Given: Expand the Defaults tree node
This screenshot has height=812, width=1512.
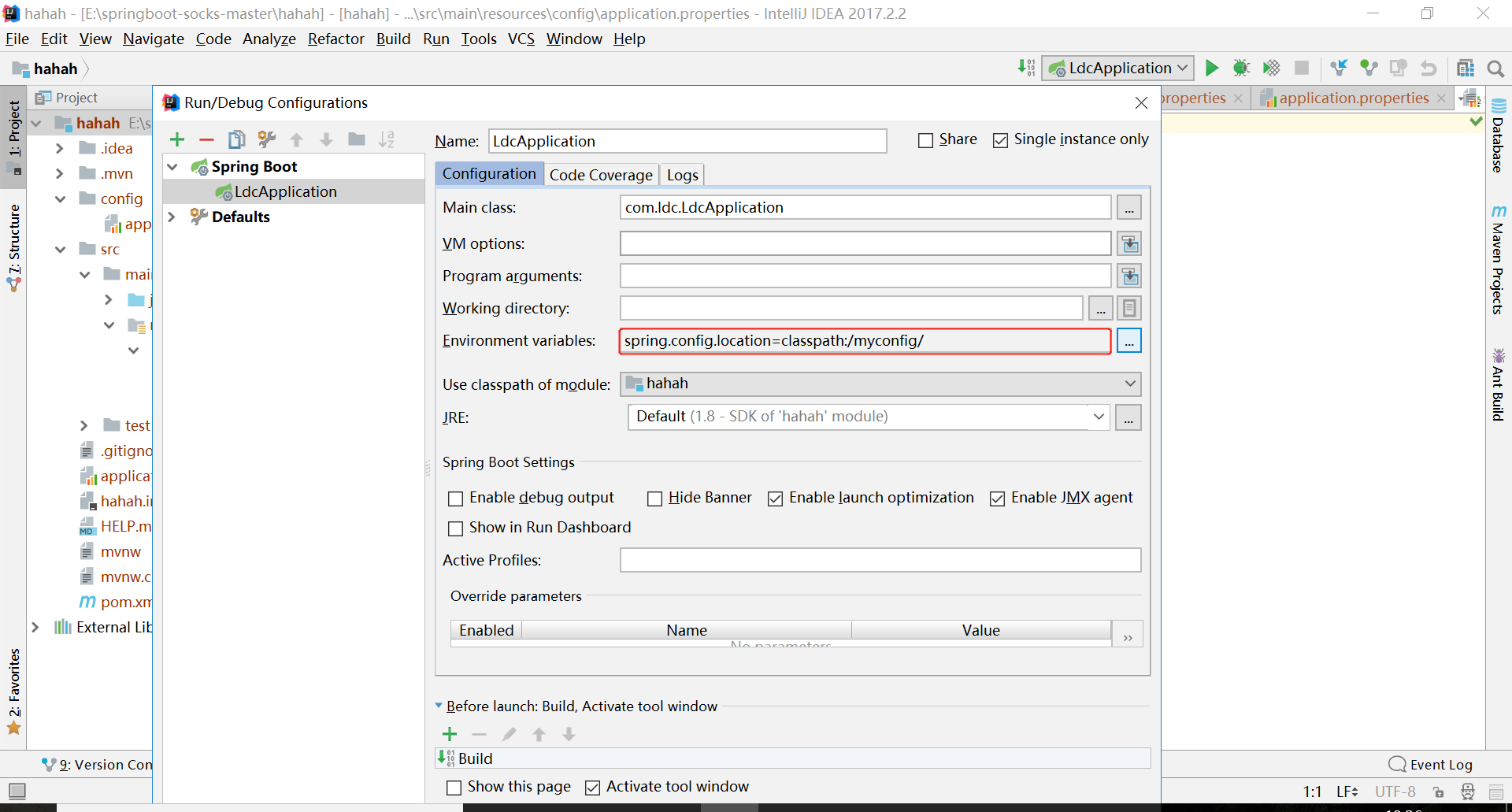Looking at the screenshot, I should (172, 217).
